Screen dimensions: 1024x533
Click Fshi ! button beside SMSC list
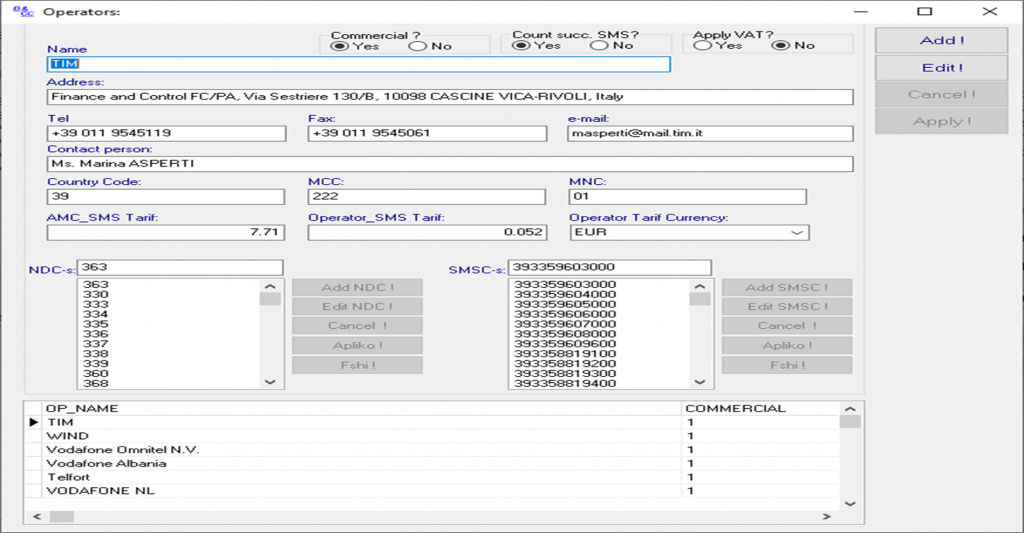click(787, 365)
